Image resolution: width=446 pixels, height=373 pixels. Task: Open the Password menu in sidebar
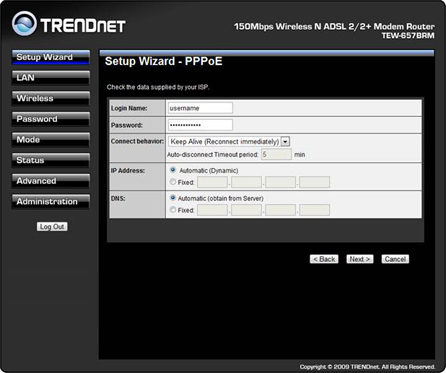click(51, 119)
